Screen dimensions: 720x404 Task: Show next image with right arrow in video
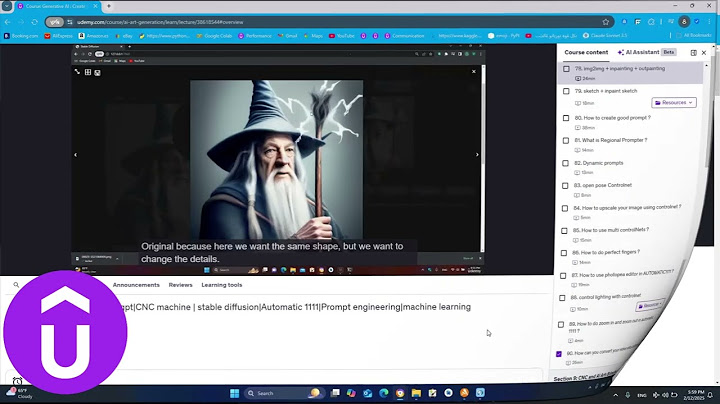point(477,155)
